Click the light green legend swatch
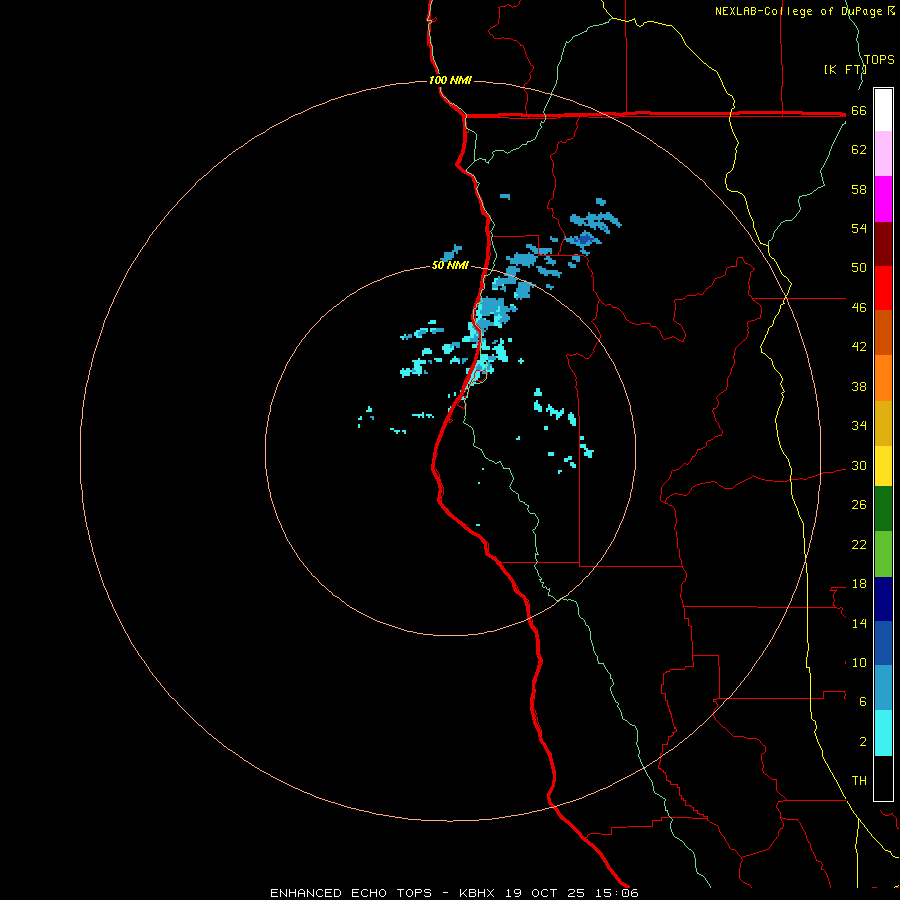Viewport: 900px width, 900px height. tap(883, 554)
